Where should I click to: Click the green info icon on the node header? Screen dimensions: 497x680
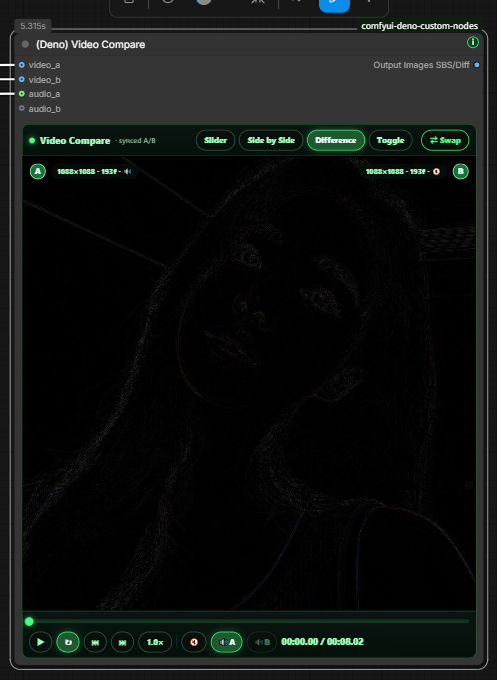click(472, 42)
